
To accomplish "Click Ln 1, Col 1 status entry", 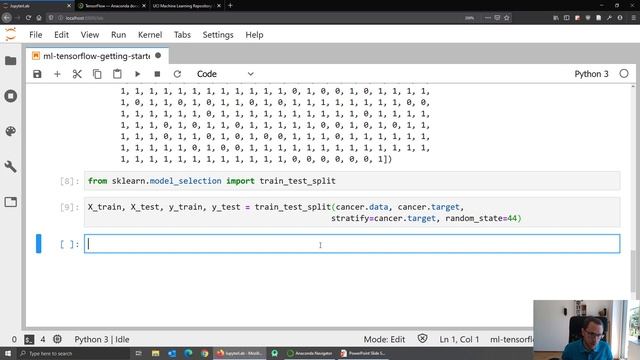I will tap(459, 339).
